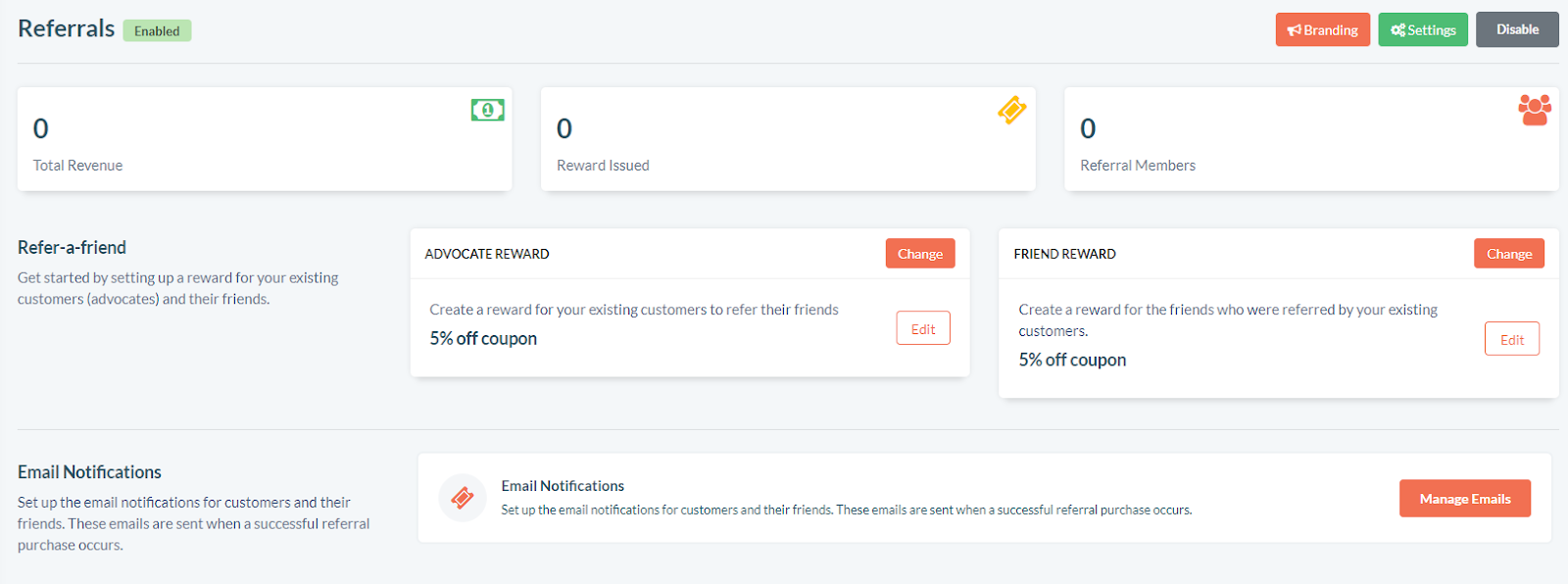Click the green money bill icon
This screenshot has height=584, width=1568.
click(487, 110)
